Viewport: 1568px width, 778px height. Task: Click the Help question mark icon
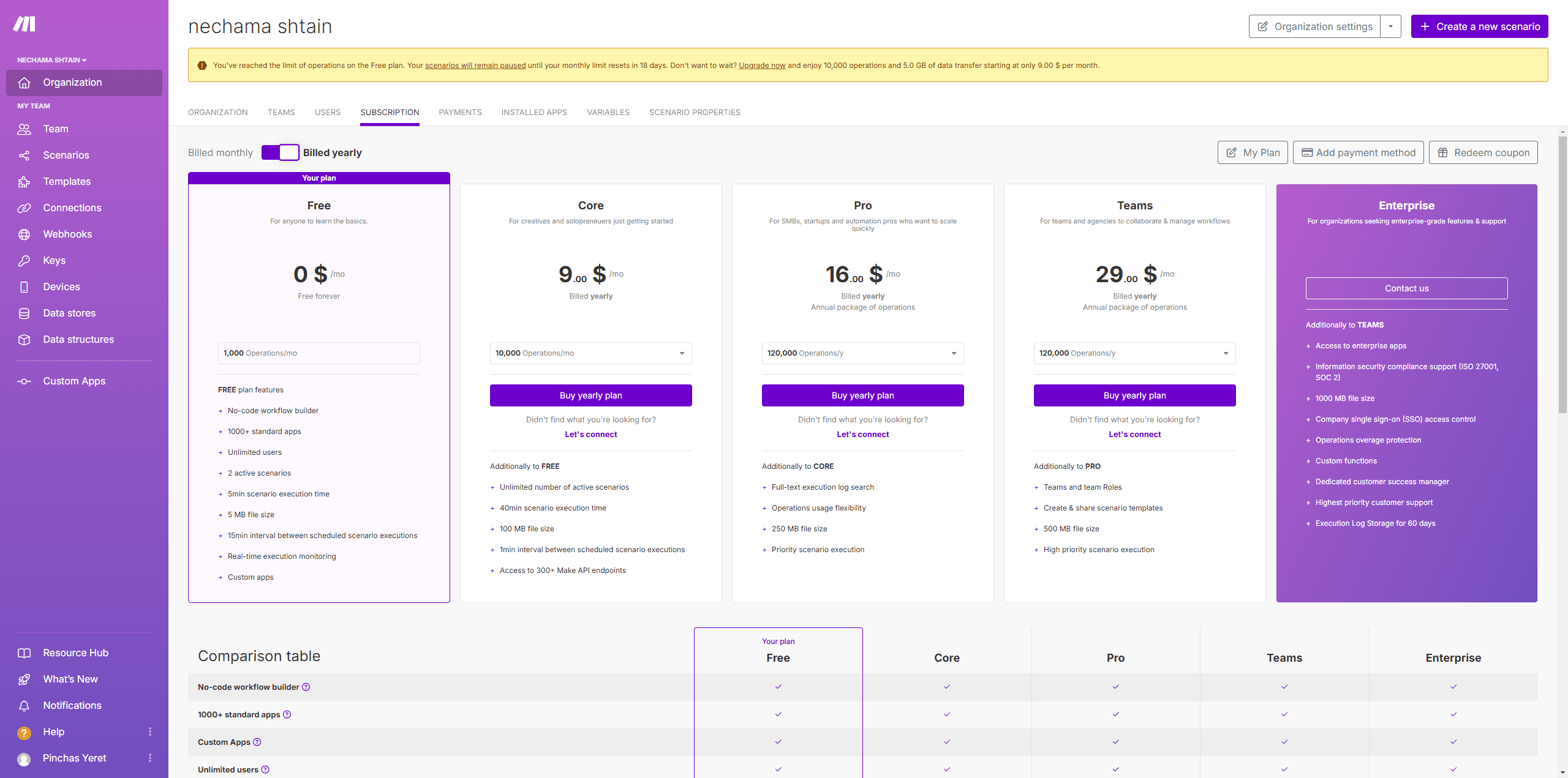(24, 733)
